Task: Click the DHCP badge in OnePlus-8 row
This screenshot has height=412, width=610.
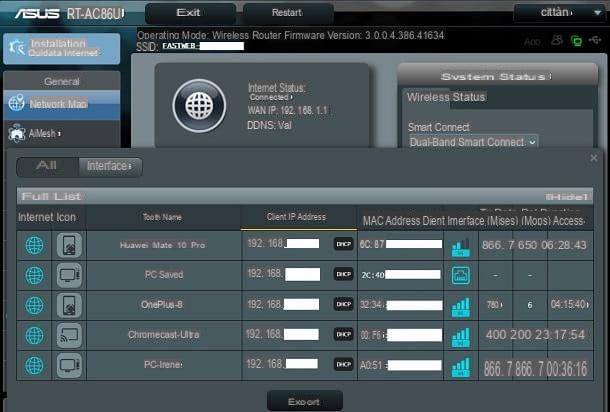Action: tap(344, 304)
